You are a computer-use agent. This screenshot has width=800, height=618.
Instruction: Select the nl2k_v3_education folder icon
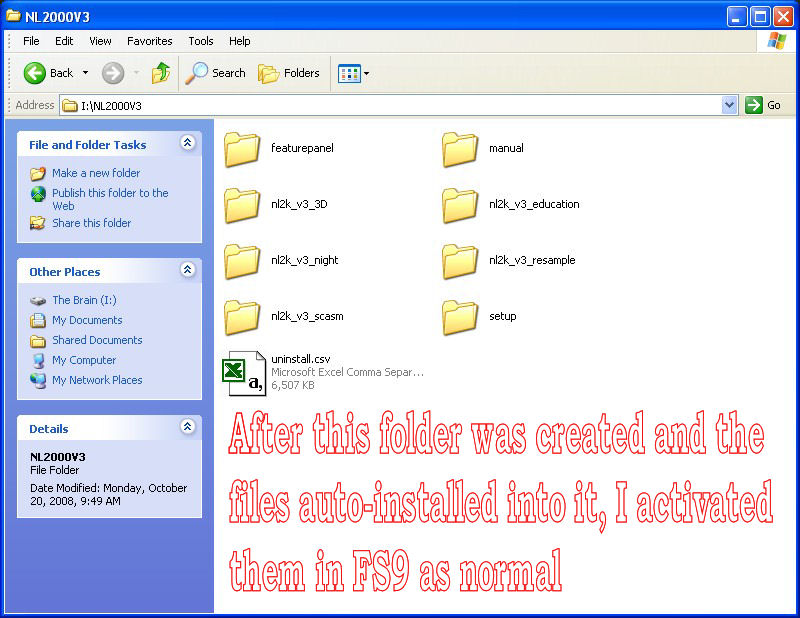[x=460, y=205]
